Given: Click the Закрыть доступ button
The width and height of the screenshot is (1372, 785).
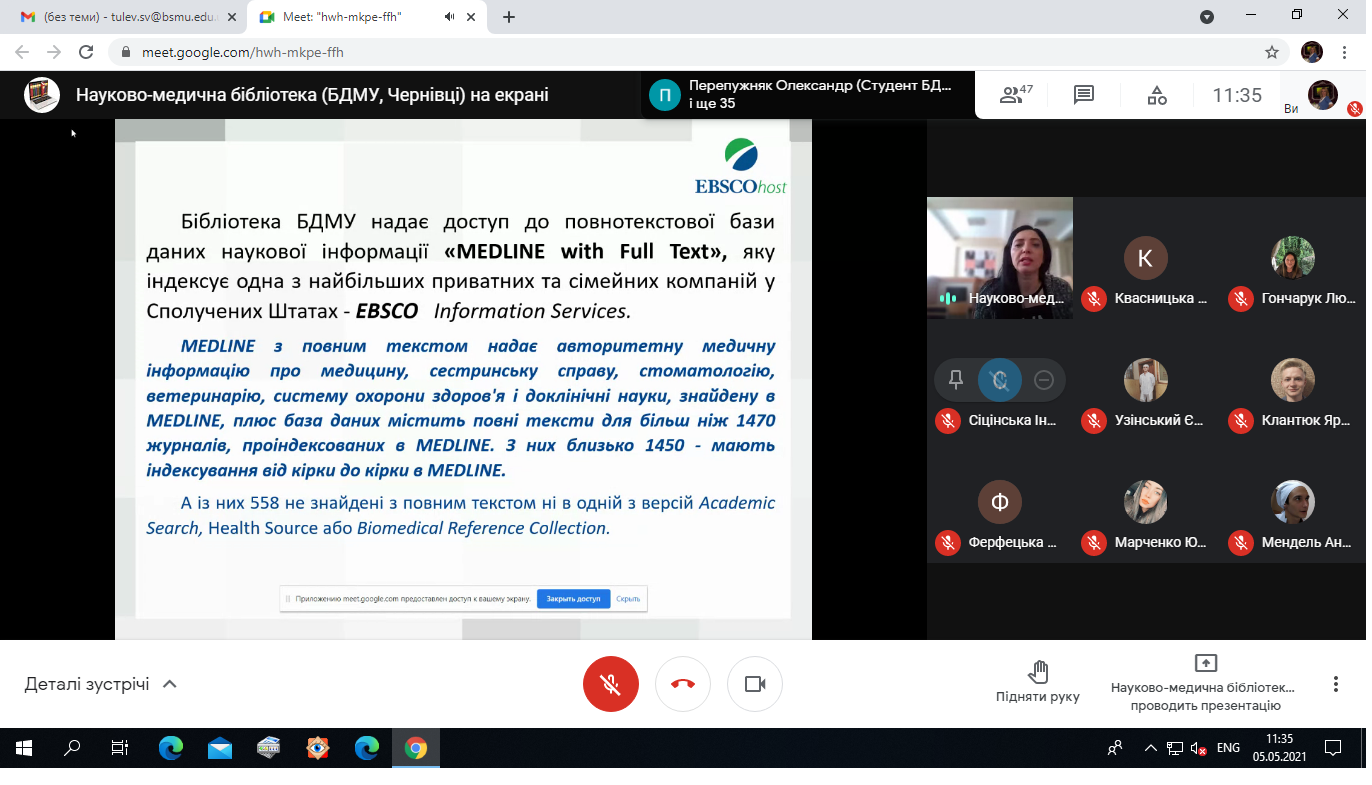Looking at the screenshot, I should (x=573, y=599).
